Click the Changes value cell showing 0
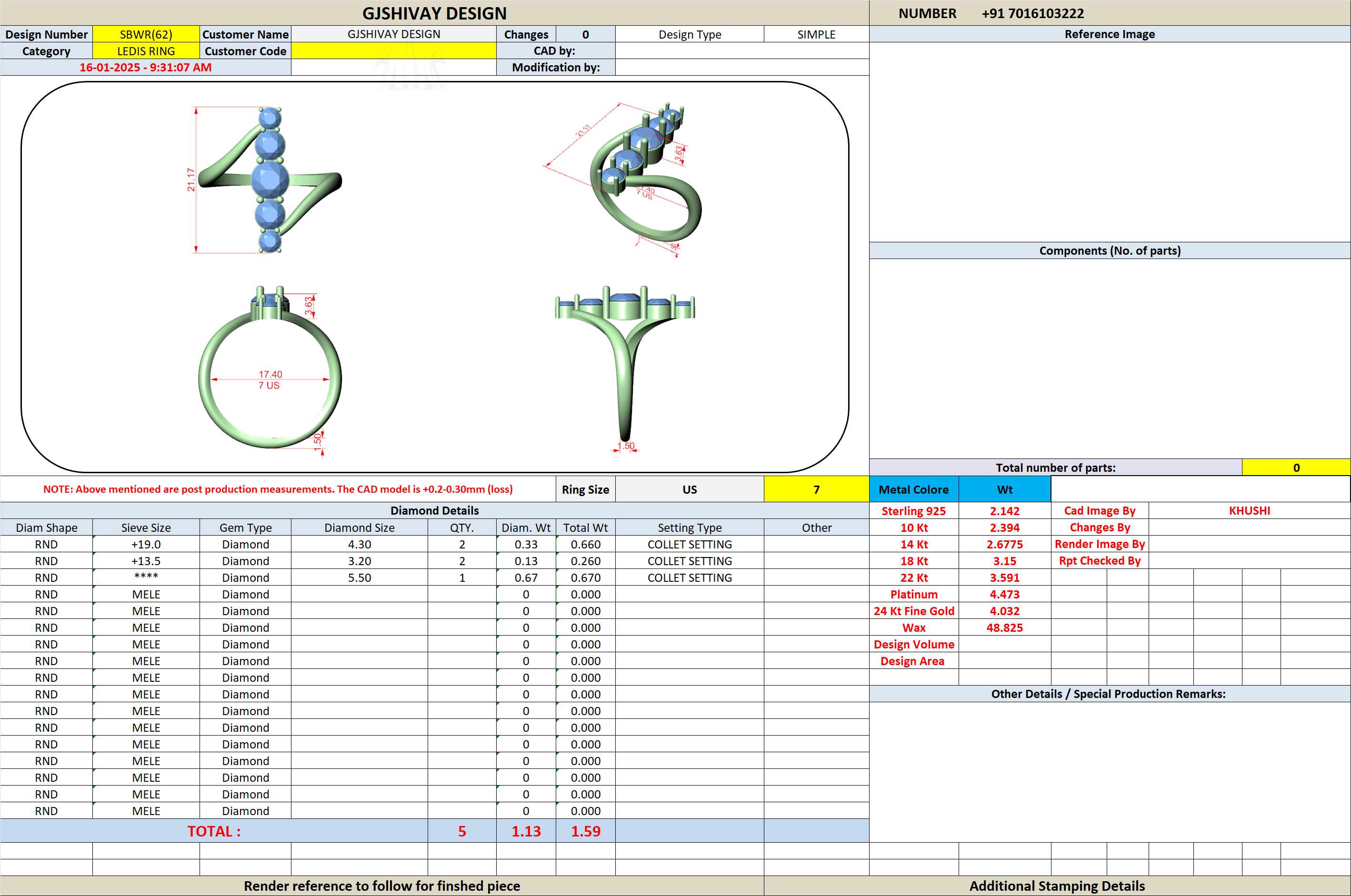 (x=585, y=34)
